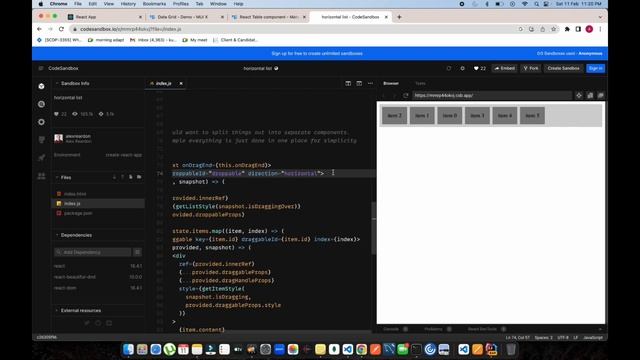Click the Fork button

(x=531, y=68)
